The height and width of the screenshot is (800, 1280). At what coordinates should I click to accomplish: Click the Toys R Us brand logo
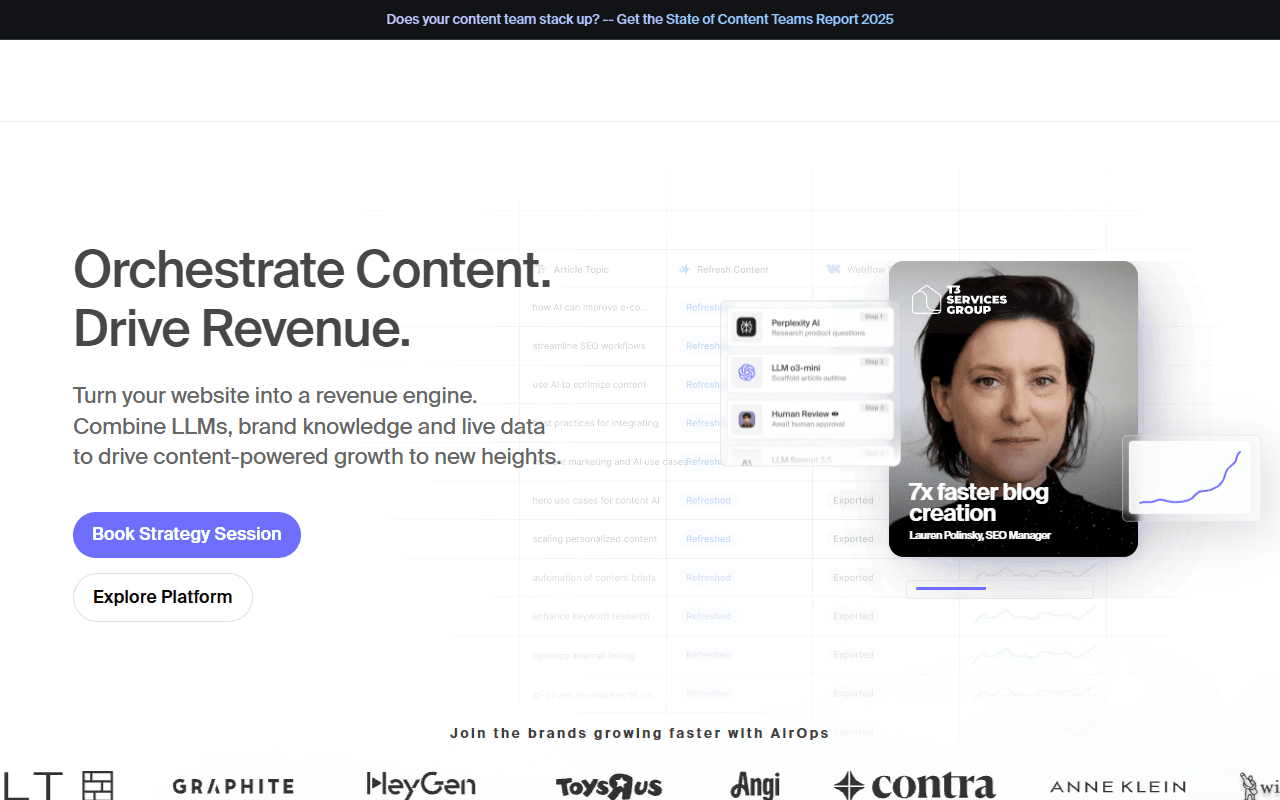609,787
